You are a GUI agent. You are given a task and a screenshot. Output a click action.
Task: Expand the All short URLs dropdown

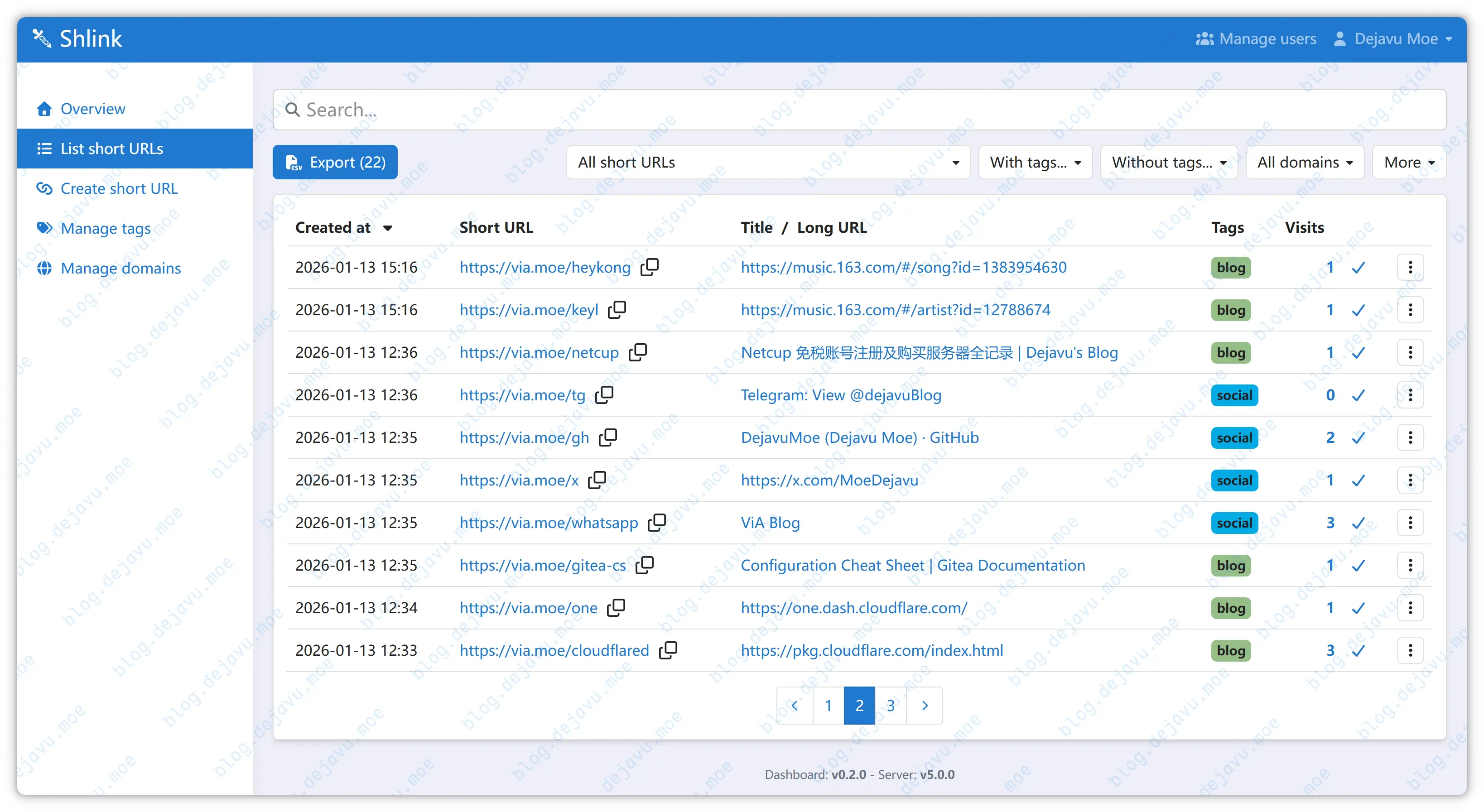point(768,163)
